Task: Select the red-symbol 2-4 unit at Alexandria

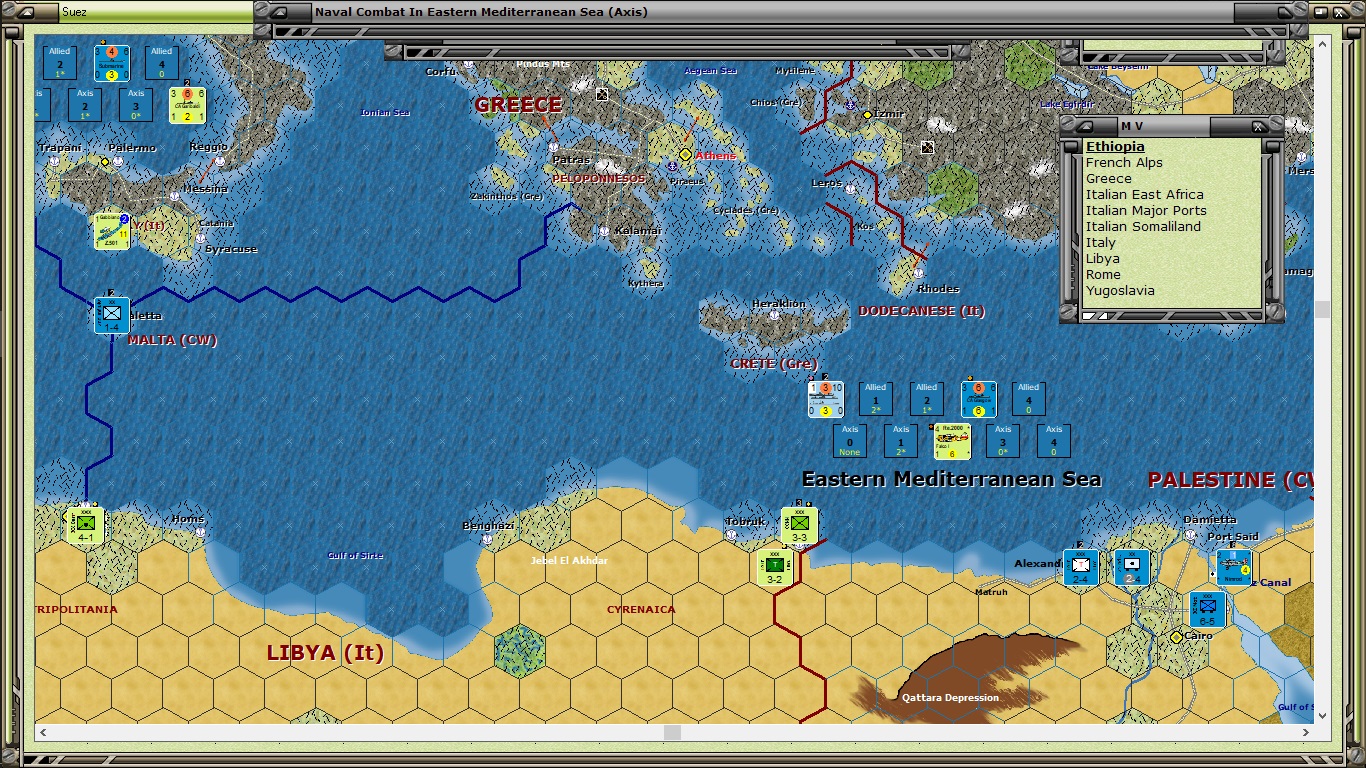Action: coord(1081,568)
